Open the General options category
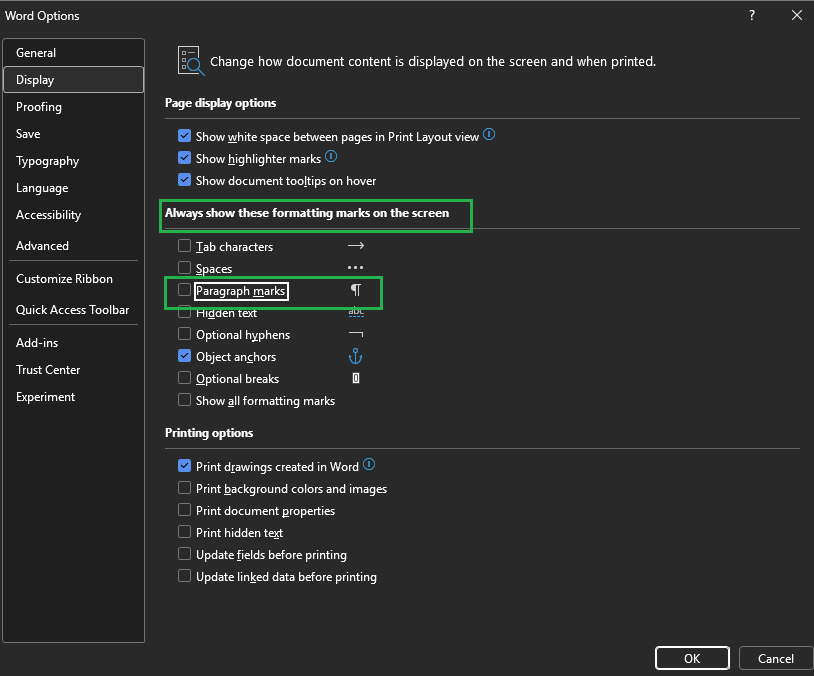This screenshot has width=814, height=676. [73, 52]
